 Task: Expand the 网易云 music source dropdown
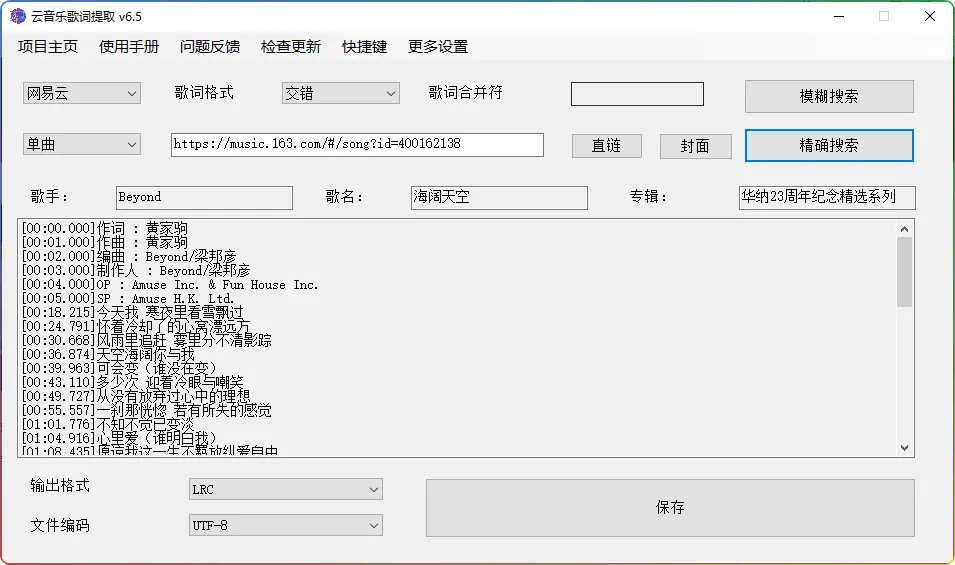[x=82, y=94]
